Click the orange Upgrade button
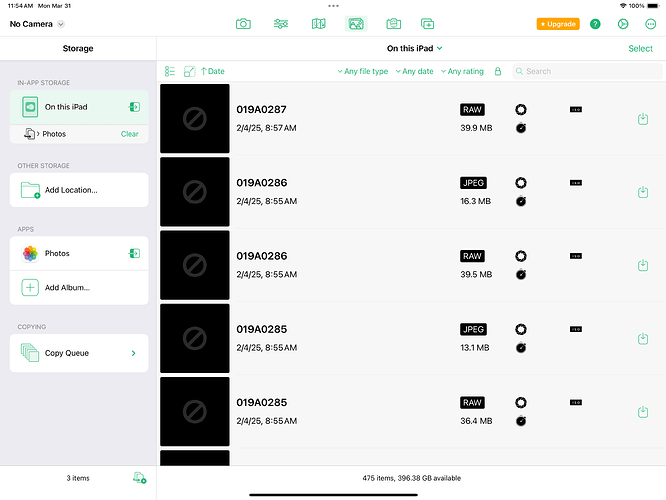This screenshot has height=500, width=666. [558, 24]
